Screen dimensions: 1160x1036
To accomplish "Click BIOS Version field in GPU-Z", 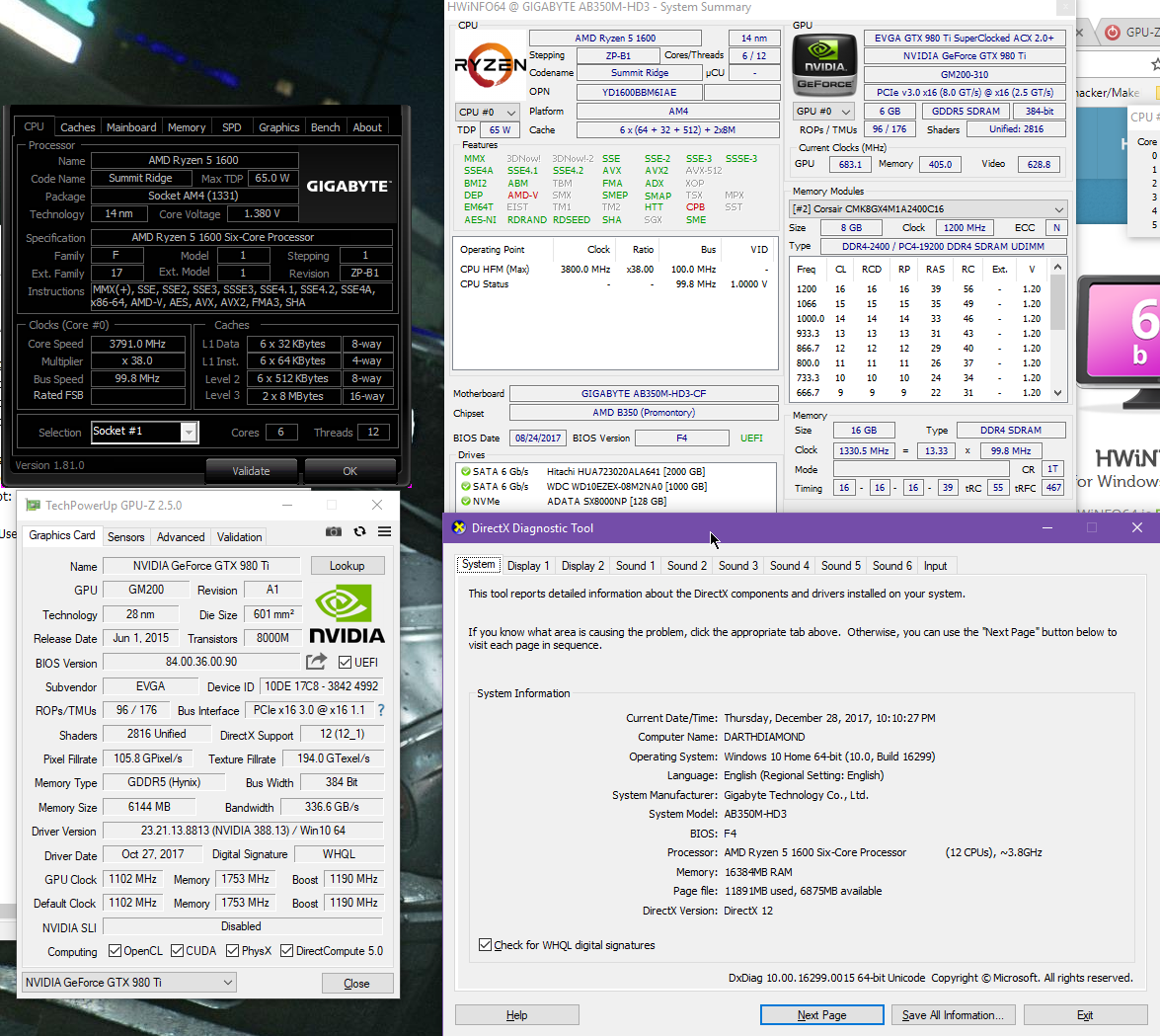I will click(x=201, y=662).
